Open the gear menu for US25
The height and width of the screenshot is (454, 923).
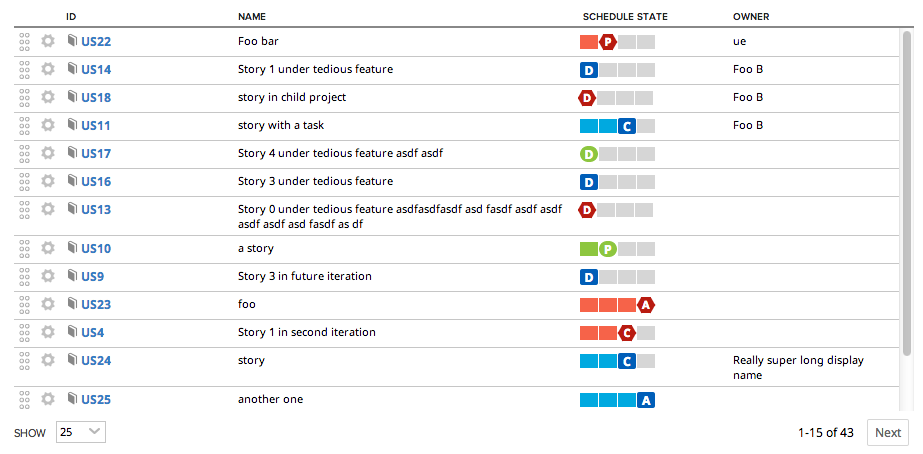click(x=48, y=399)
